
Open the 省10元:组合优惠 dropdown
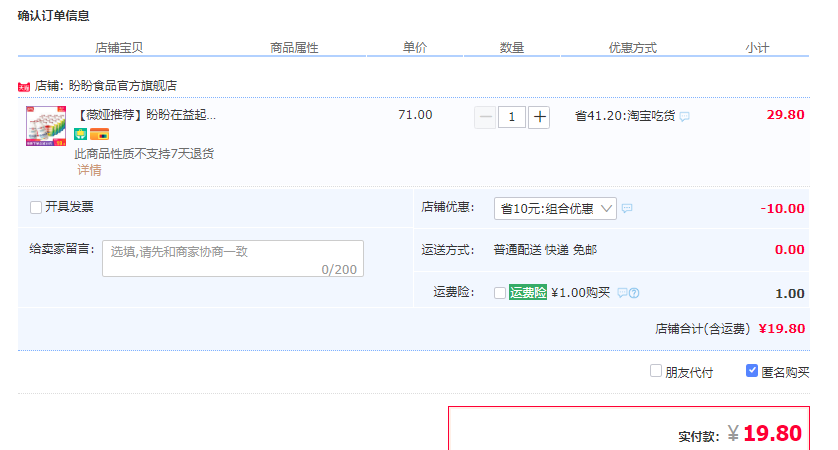[555, 208]
